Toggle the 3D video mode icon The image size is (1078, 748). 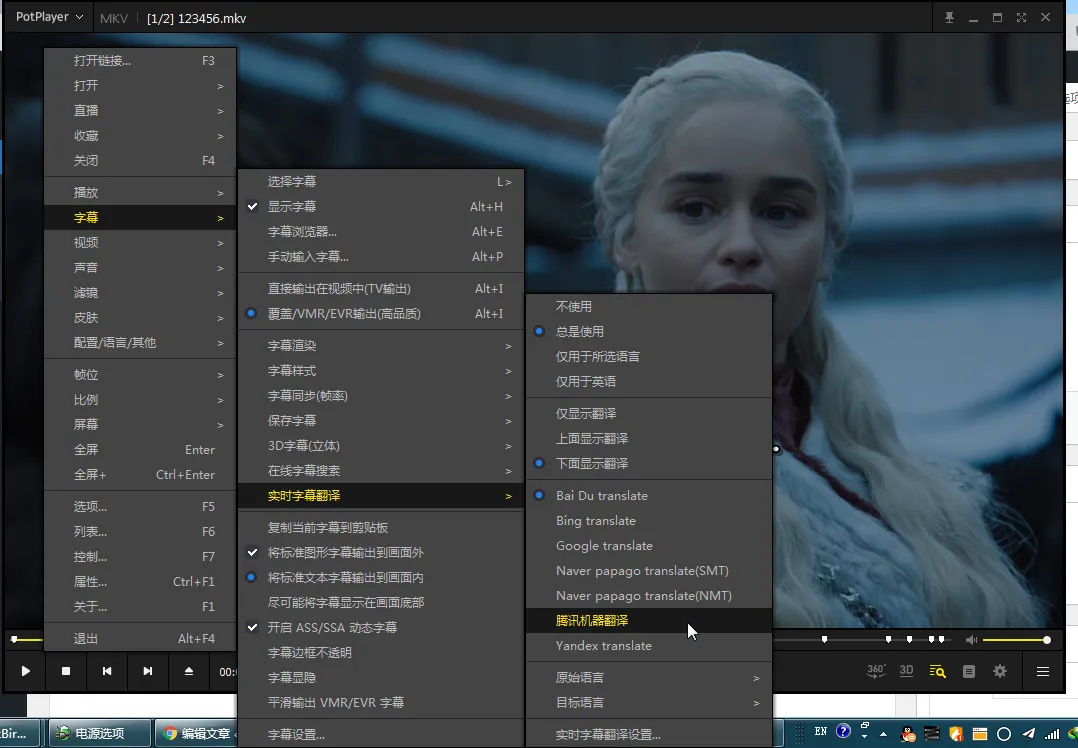[907, 671]
